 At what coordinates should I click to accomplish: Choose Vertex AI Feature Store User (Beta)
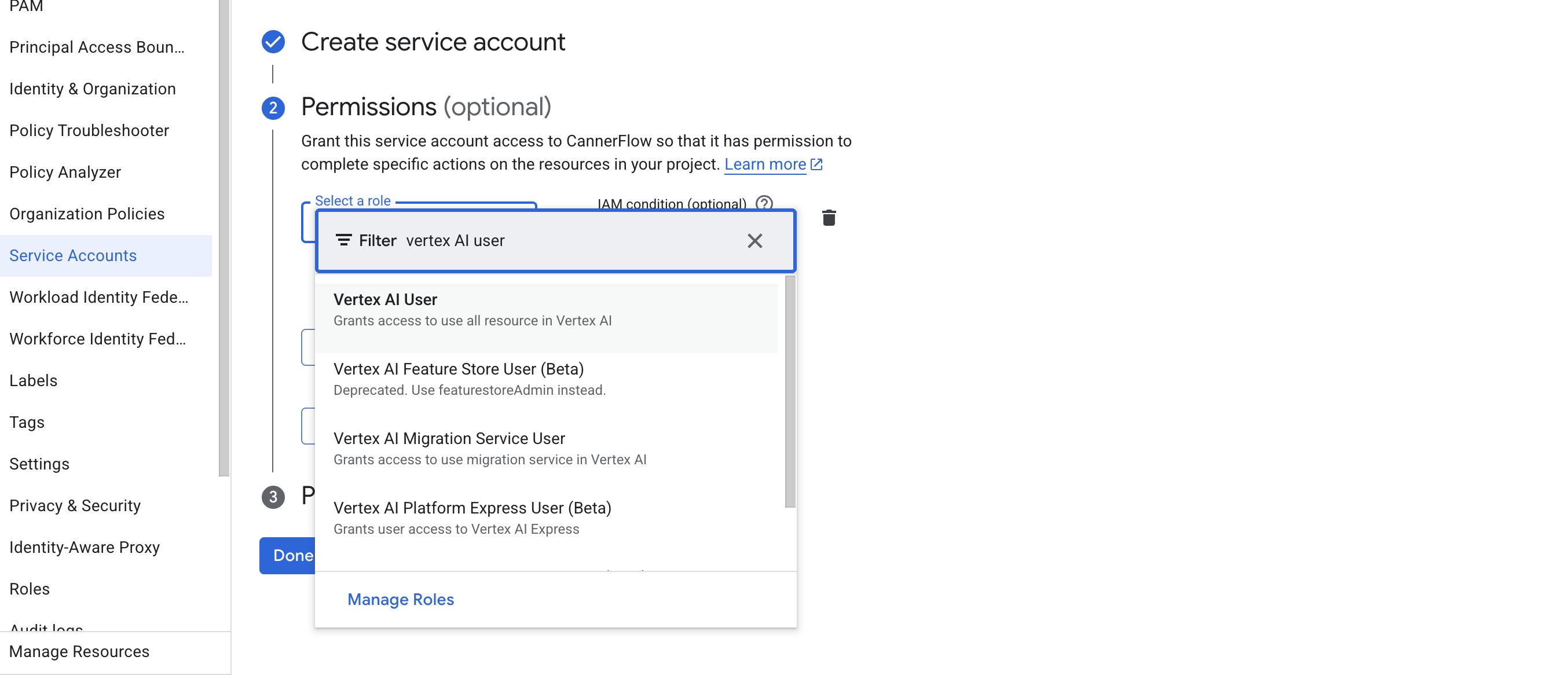459,368
